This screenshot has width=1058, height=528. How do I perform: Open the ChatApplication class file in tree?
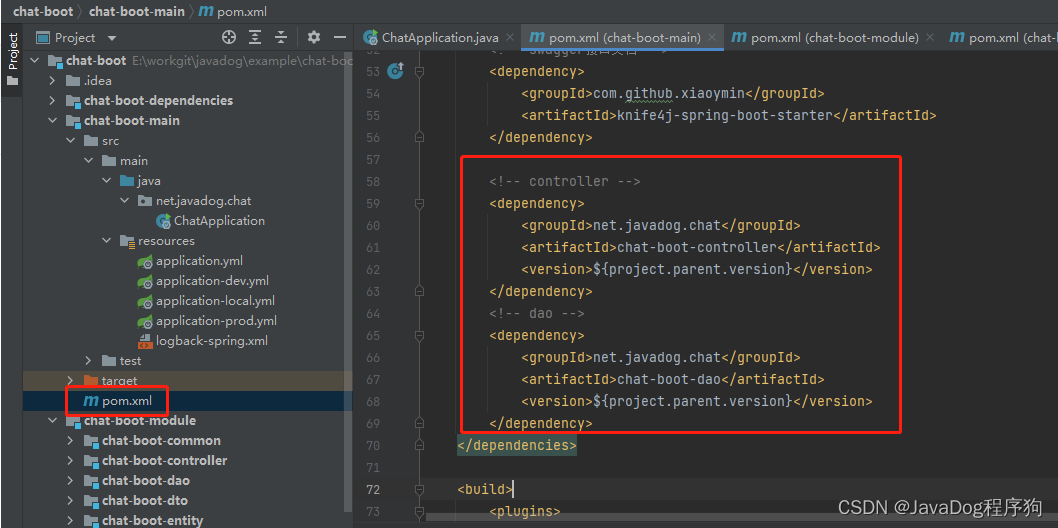(218, 221)
